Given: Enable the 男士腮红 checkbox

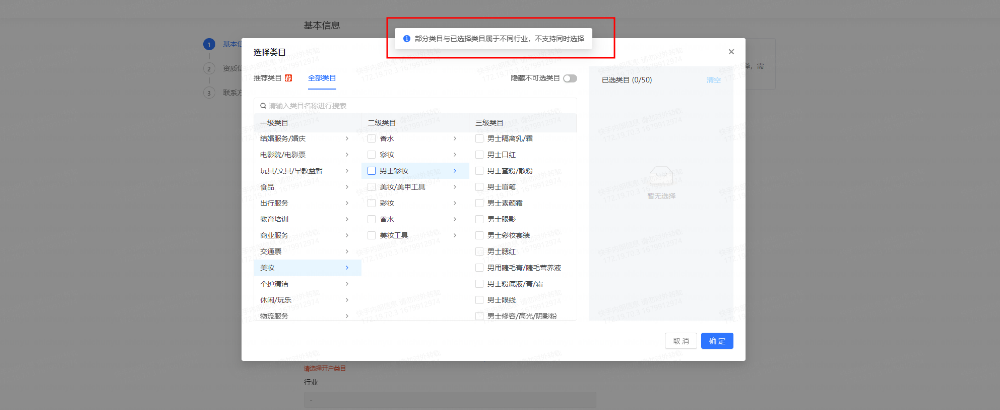Looking at the screenshot, I should [480, 251].
